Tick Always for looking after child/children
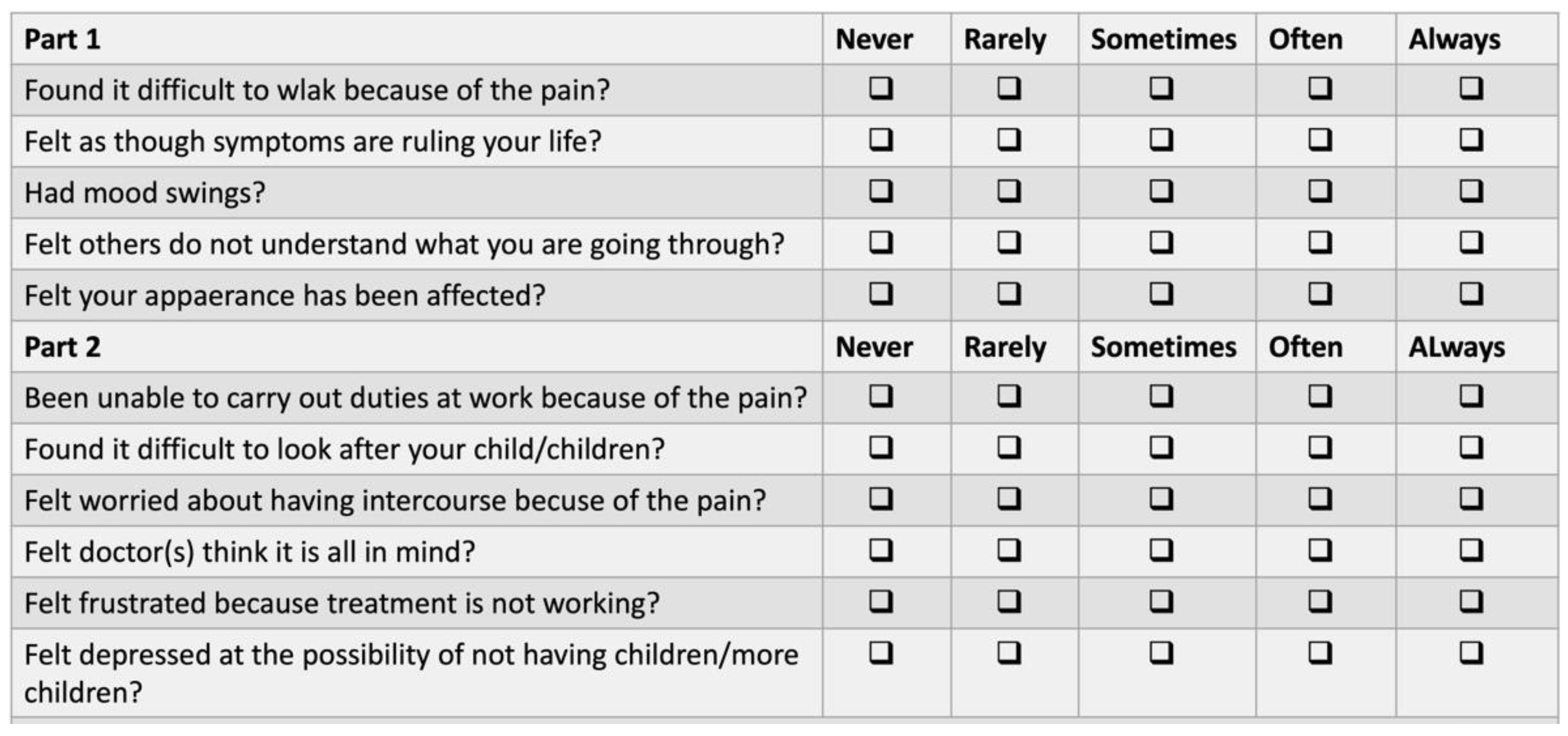The width and height of the screenshot is (1568, 736). click(1471, 448)
